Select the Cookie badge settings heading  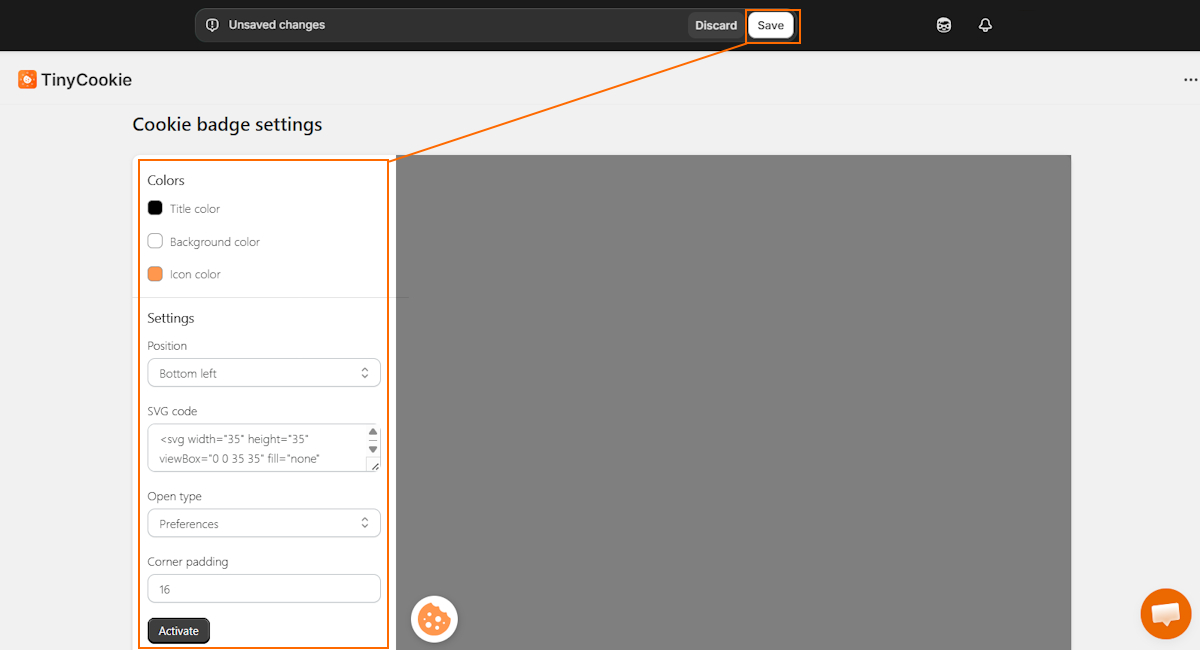point(227,124)
